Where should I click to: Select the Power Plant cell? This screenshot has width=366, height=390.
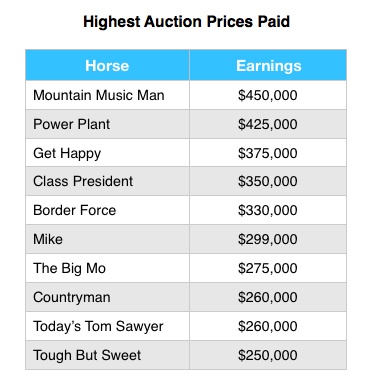[x=107, y=124]
